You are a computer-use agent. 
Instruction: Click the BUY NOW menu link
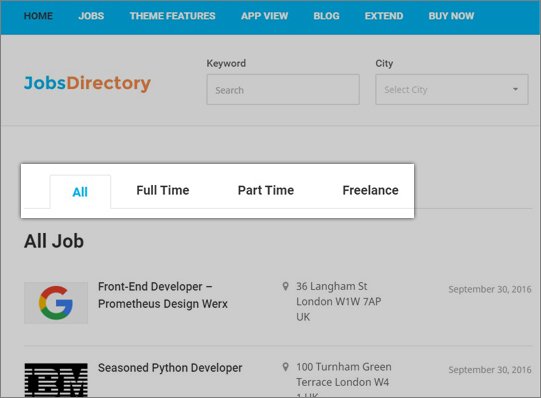pyautogui.click(x=451, y=16)
